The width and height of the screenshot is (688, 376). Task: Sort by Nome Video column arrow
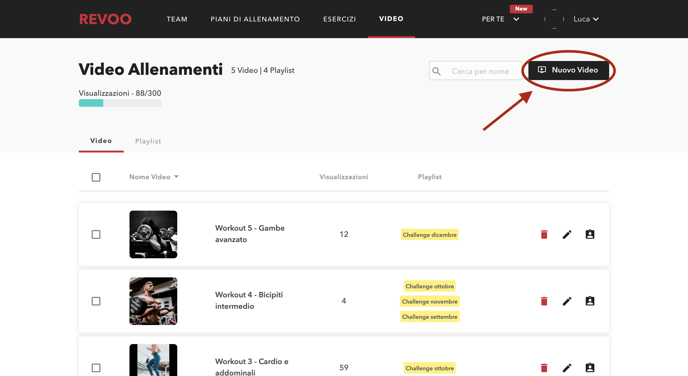[x=176, y=177]
